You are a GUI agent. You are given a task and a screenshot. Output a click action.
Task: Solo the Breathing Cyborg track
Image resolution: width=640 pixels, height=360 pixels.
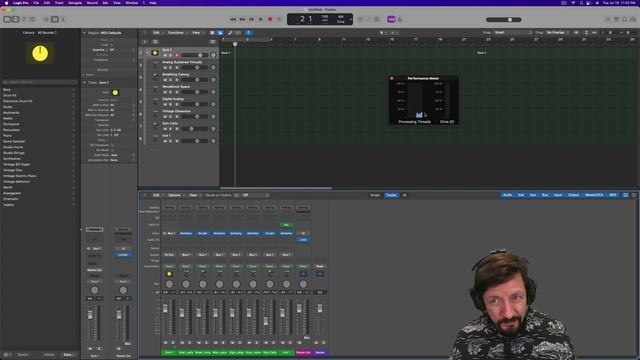[x=171, y=80]
